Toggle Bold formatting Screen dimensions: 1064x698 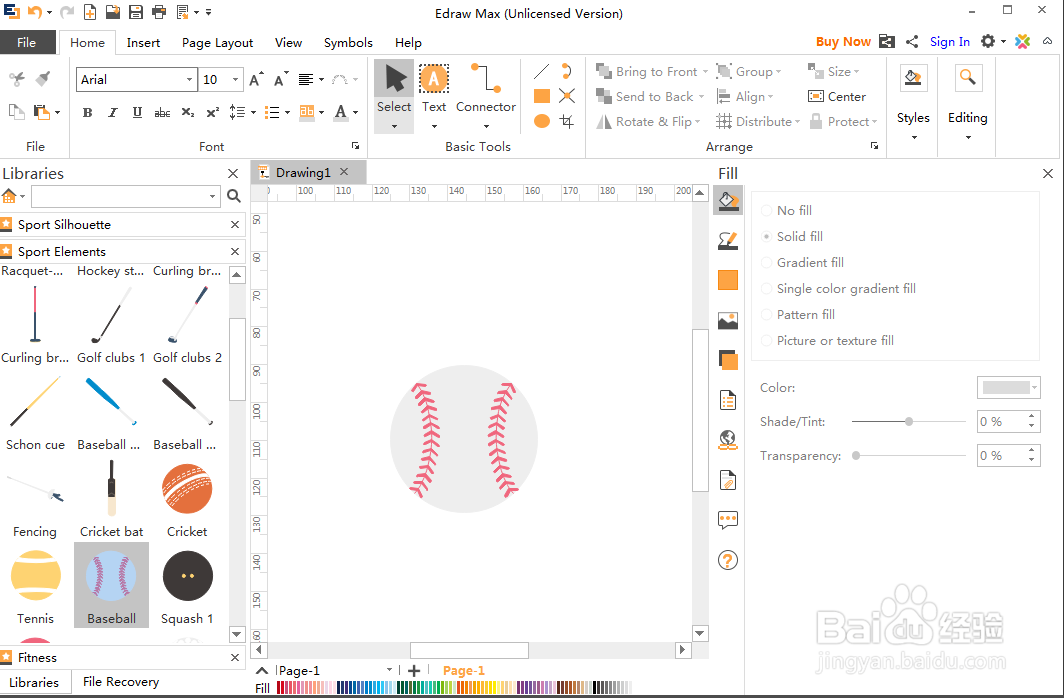(87, 113)
